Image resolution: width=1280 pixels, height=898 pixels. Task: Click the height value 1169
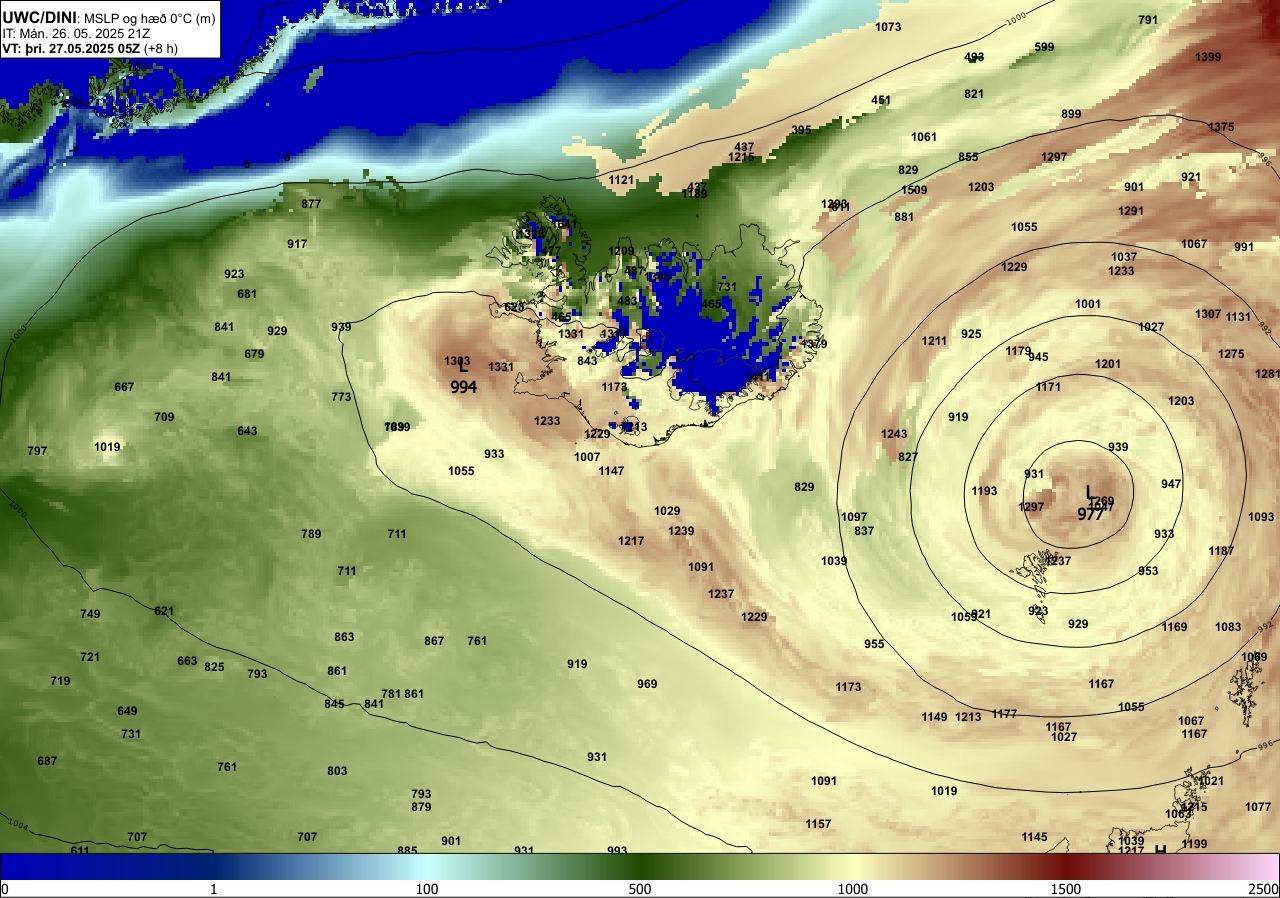(x=1174, y=627)
